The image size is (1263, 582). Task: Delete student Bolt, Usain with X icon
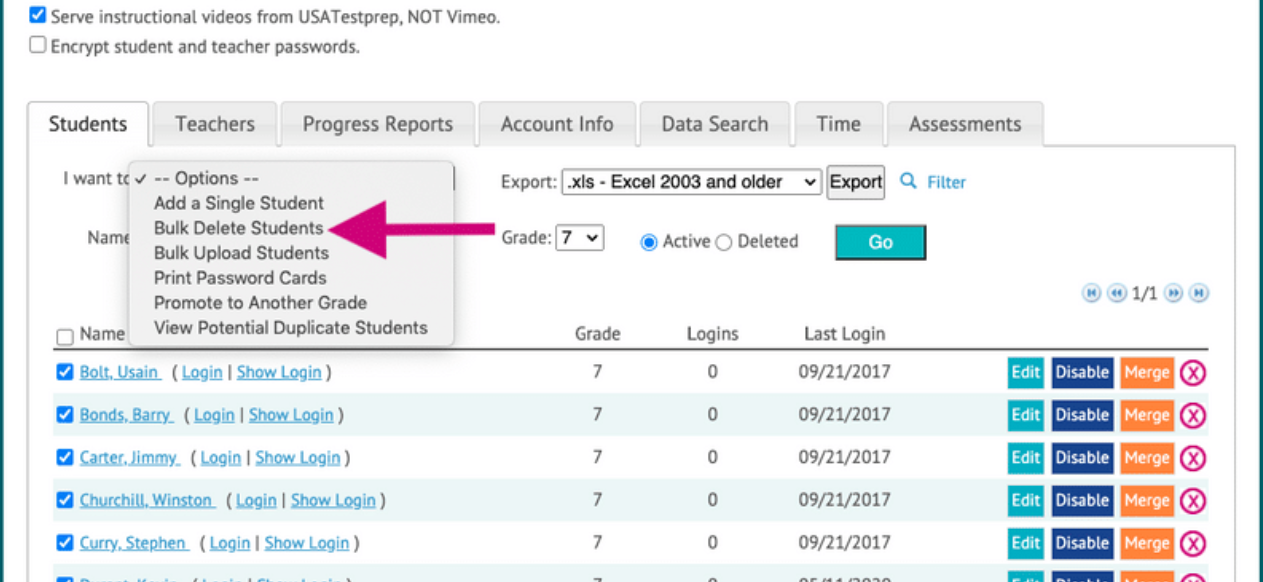tap(1193, 373)
